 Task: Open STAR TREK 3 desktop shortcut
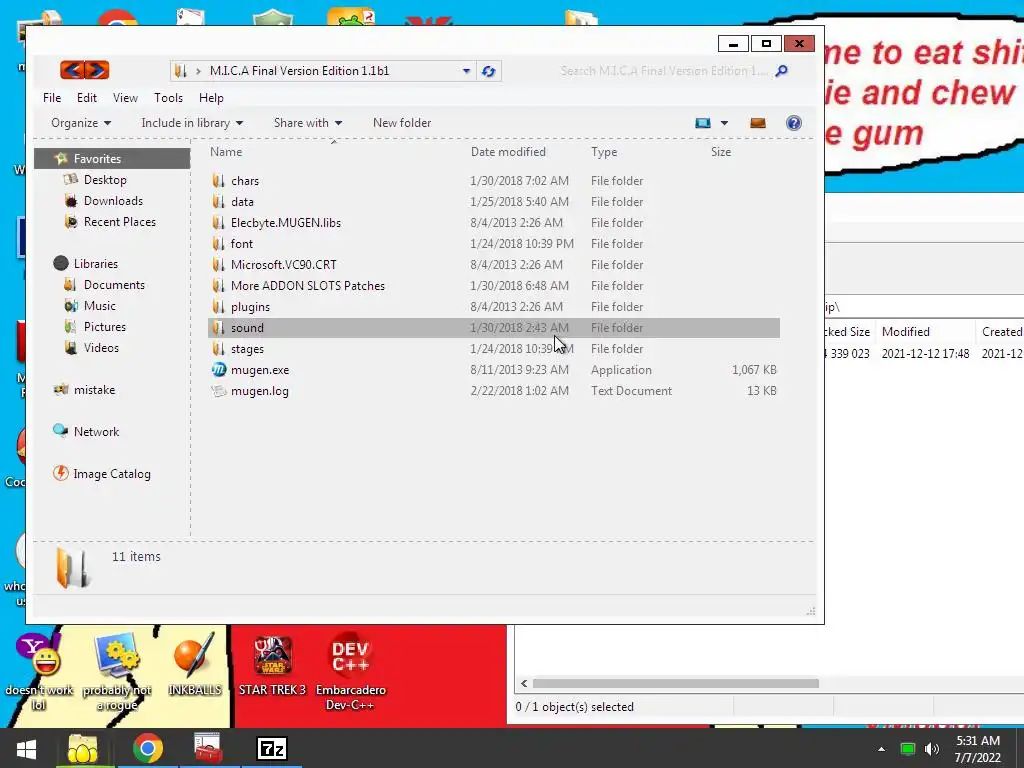click(272, 666)
